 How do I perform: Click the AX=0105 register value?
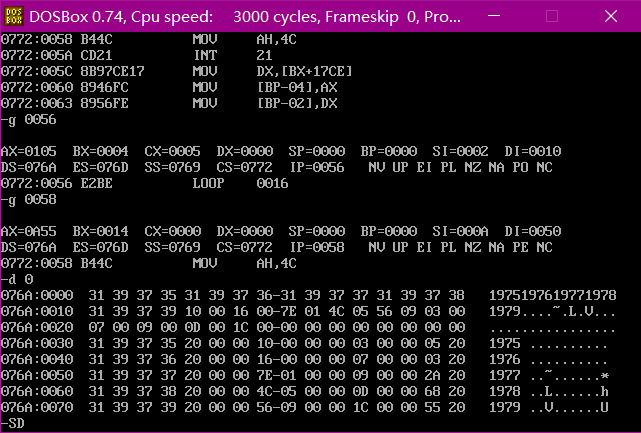(x=28, y=151)
